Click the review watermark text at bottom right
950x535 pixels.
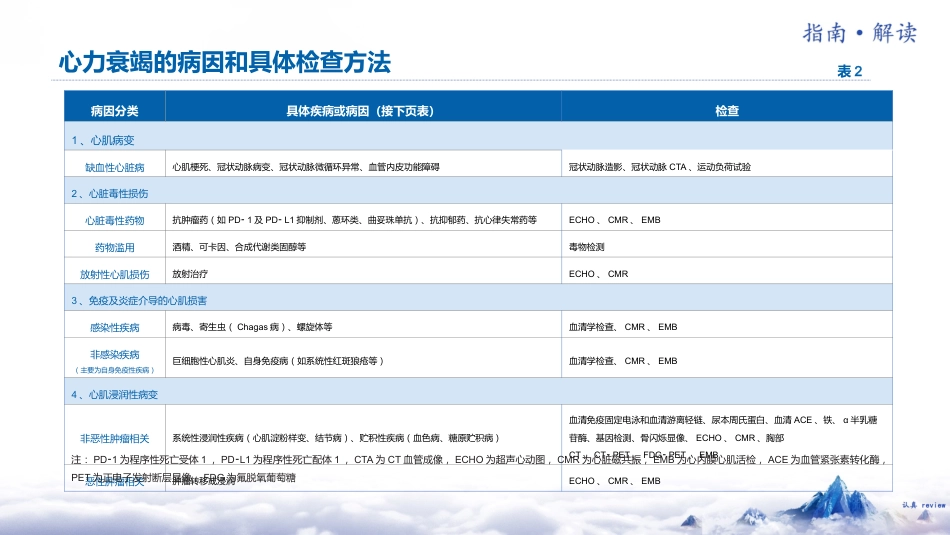pyautogui.click(x=923, y=505)
